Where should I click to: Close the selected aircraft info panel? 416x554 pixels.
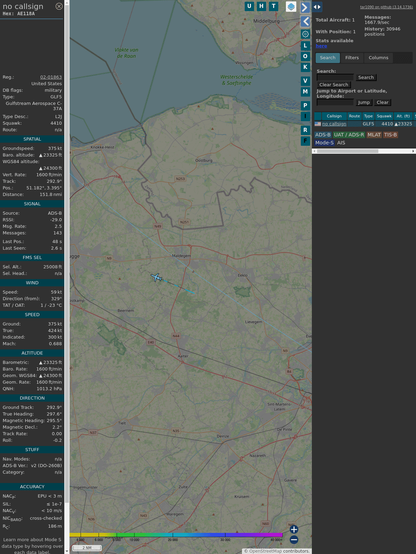pos(59,6)
